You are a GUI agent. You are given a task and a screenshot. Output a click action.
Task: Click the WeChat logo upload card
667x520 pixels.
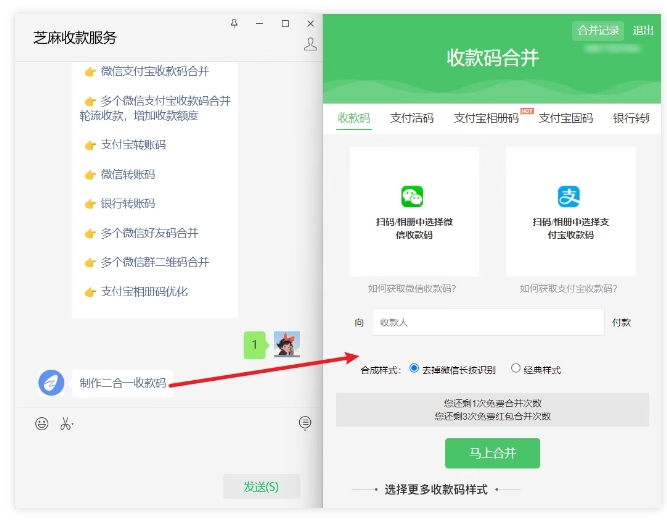pyautogui.click(x=414, y=211)
